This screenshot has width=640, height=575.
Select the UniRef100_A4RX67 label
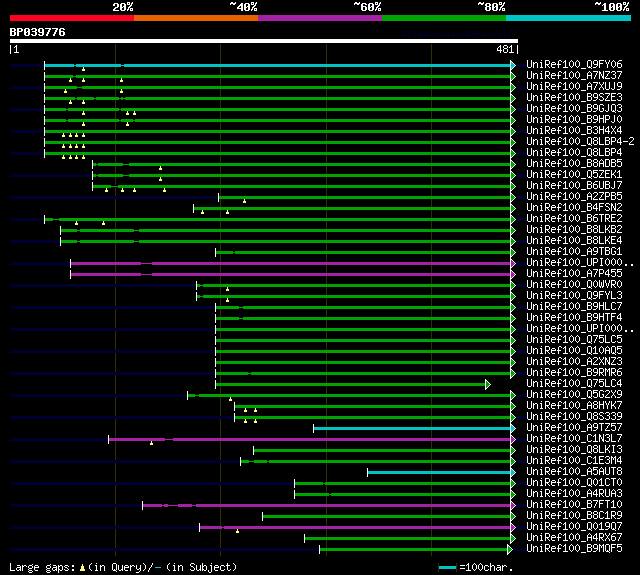click(x=574, y=538)
